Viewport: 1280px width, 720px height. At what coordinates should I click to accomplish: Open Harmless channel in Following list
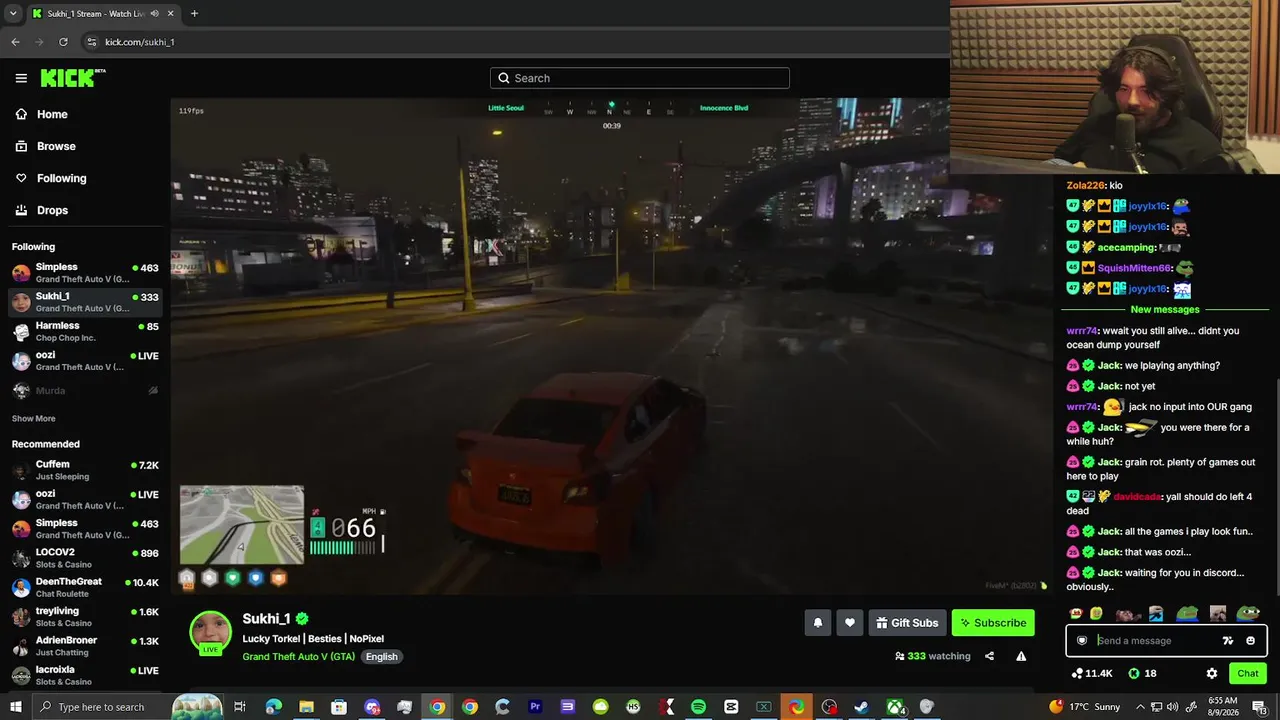[85, 331]
